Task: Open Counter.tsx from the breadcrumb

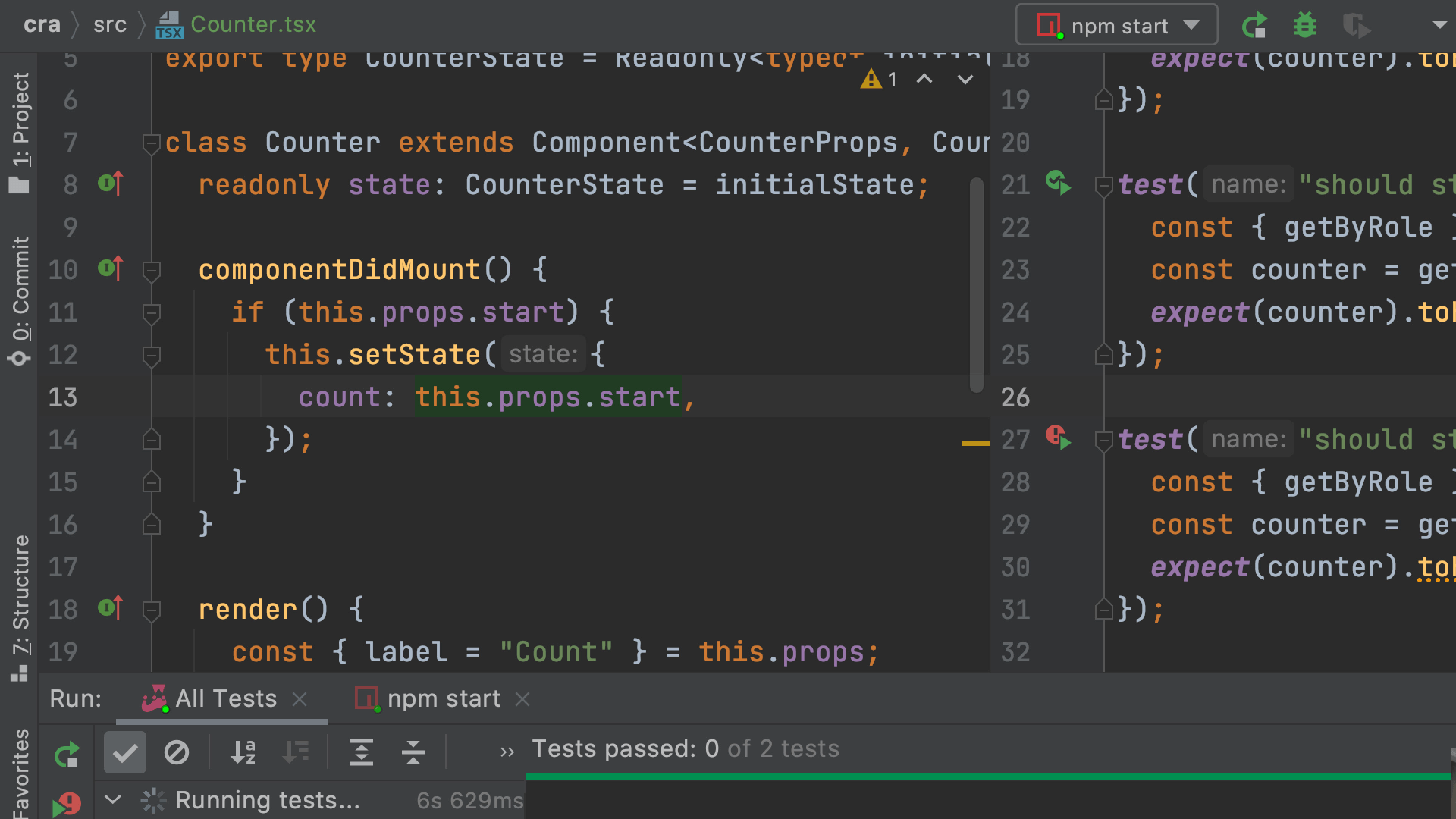Action: [254, 24]
